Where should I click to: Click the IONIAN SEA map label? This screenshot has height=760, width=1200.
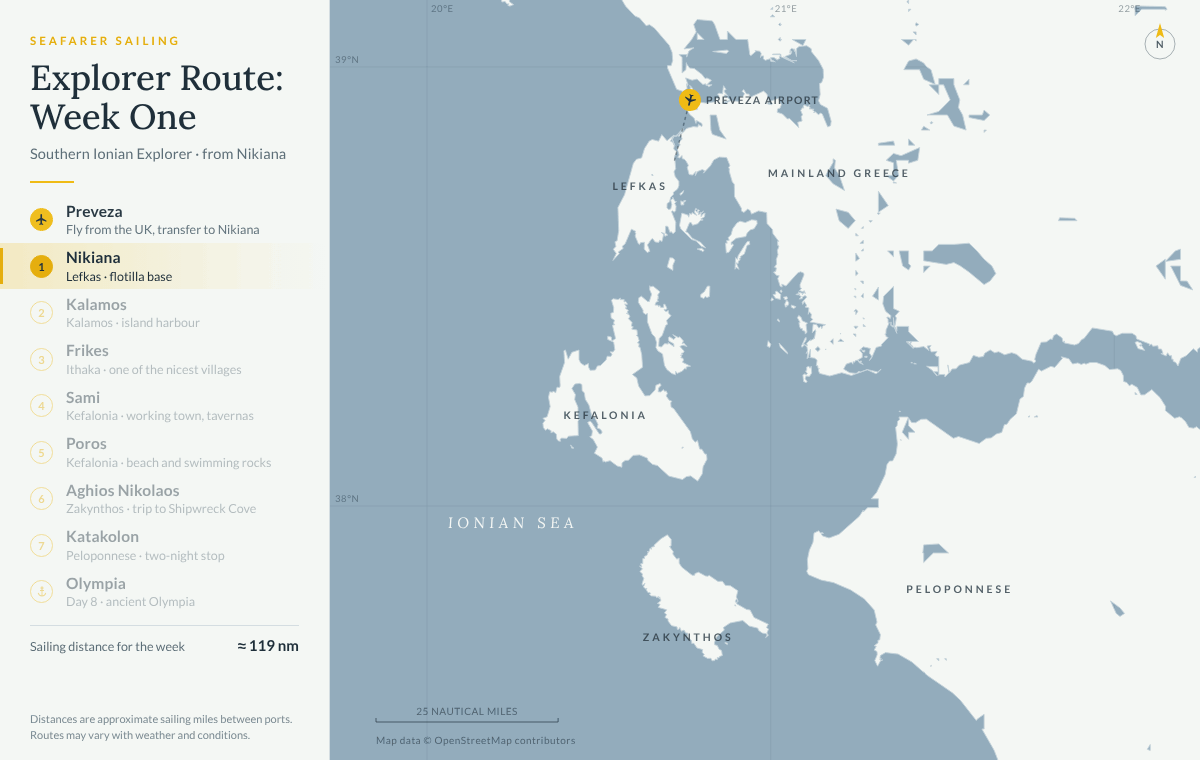(511, 523)
